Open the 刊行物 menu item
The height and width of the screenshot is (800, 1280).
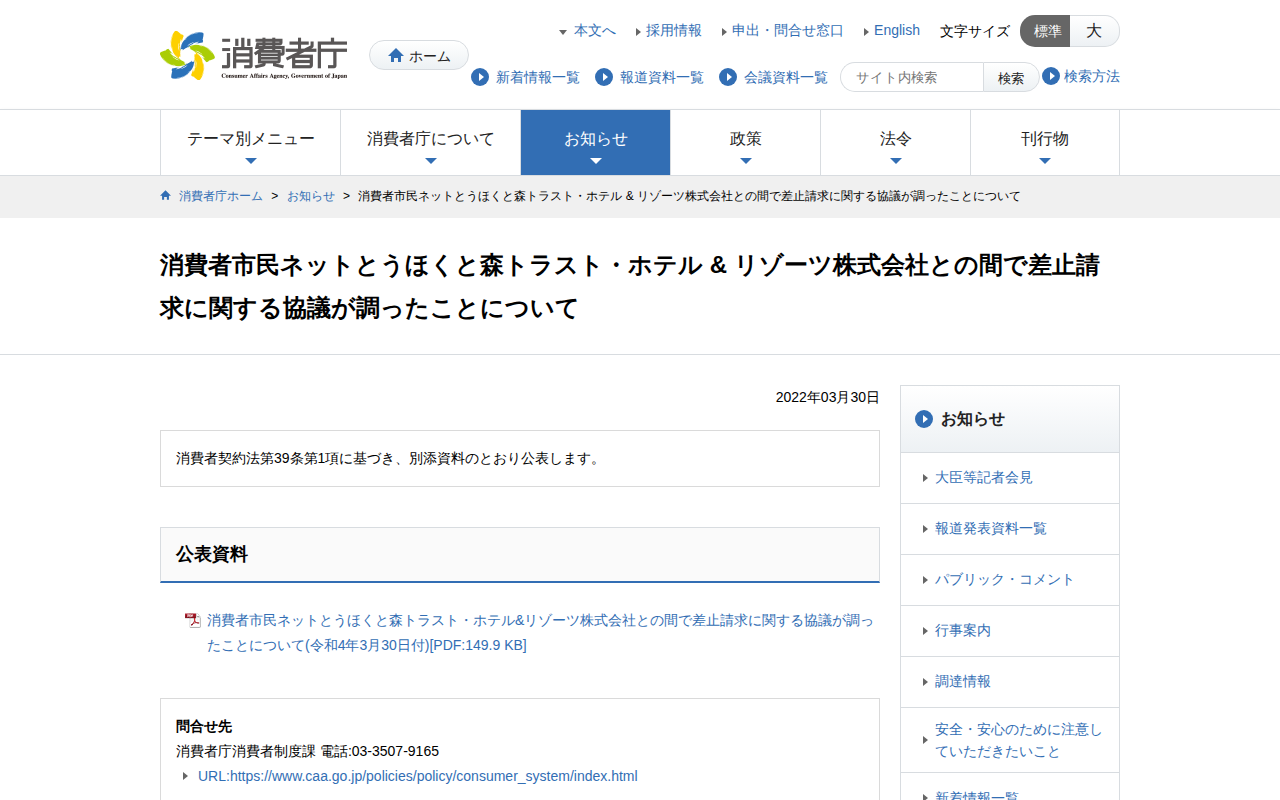coord(1045,142)
